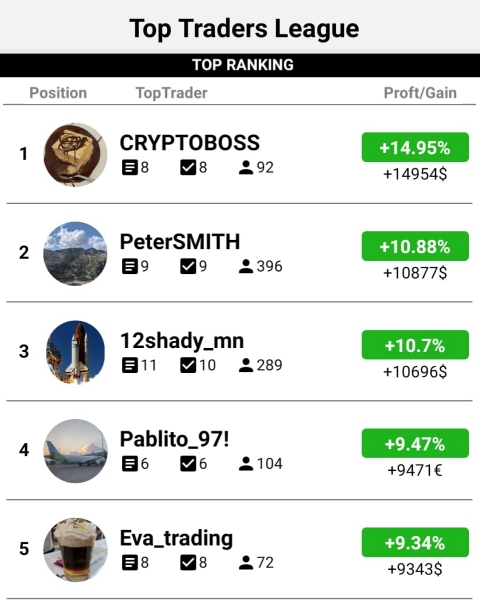Open CRYPTOBOSS profile picture

point(75,155)
